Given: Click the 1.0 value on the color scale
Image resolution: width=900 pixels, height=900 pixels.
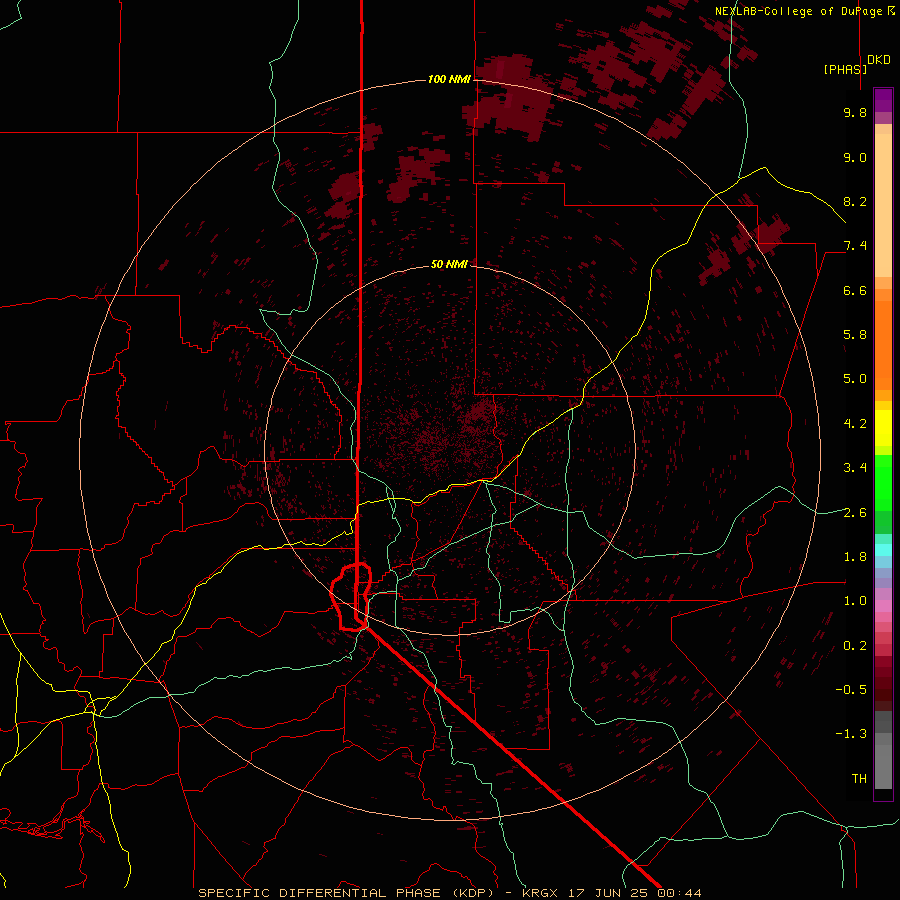Looking at the screenshot, I should 855,601.
